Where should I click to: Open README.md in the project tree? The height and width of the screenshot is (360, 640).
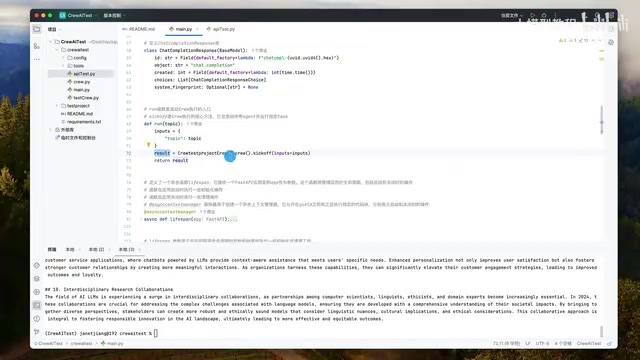(77, 114)
